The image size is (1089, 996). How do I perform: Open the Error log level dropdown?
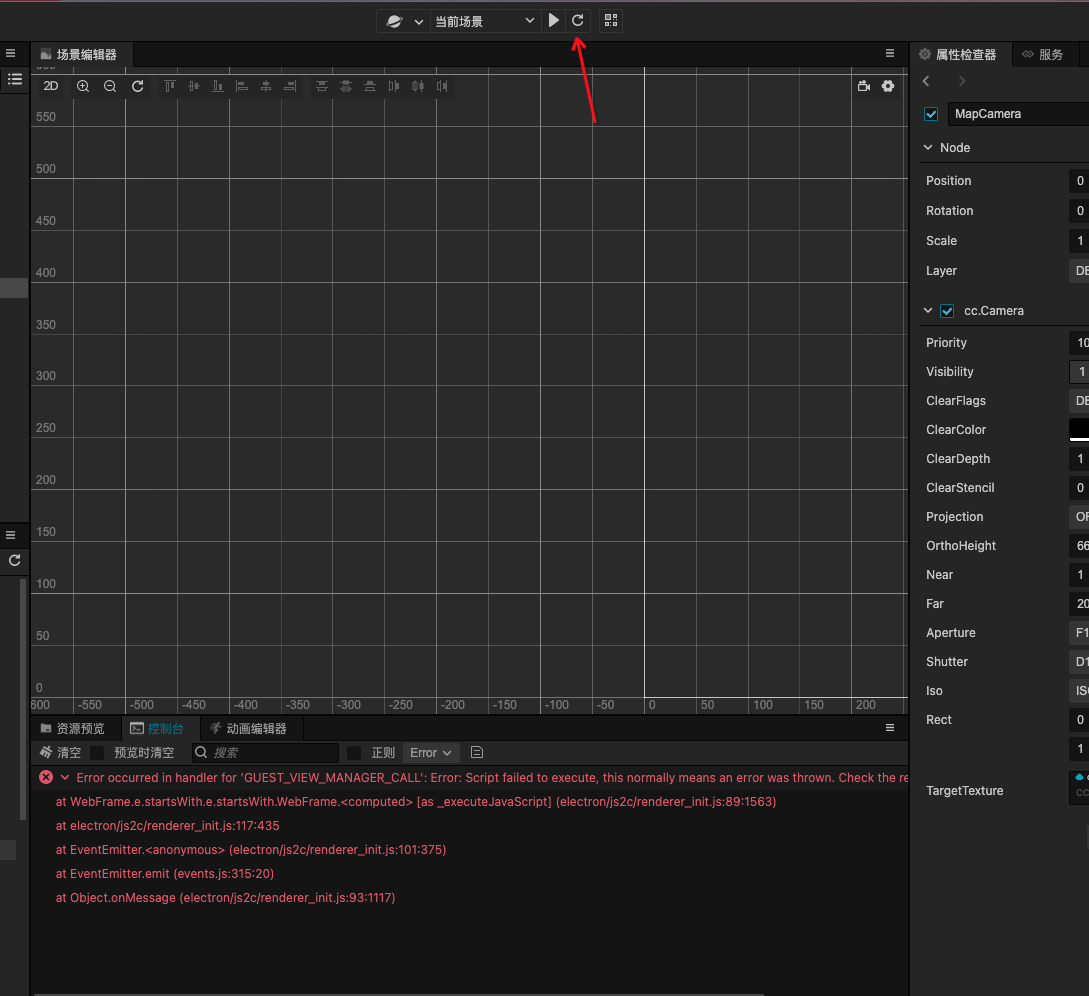point(431,753)
